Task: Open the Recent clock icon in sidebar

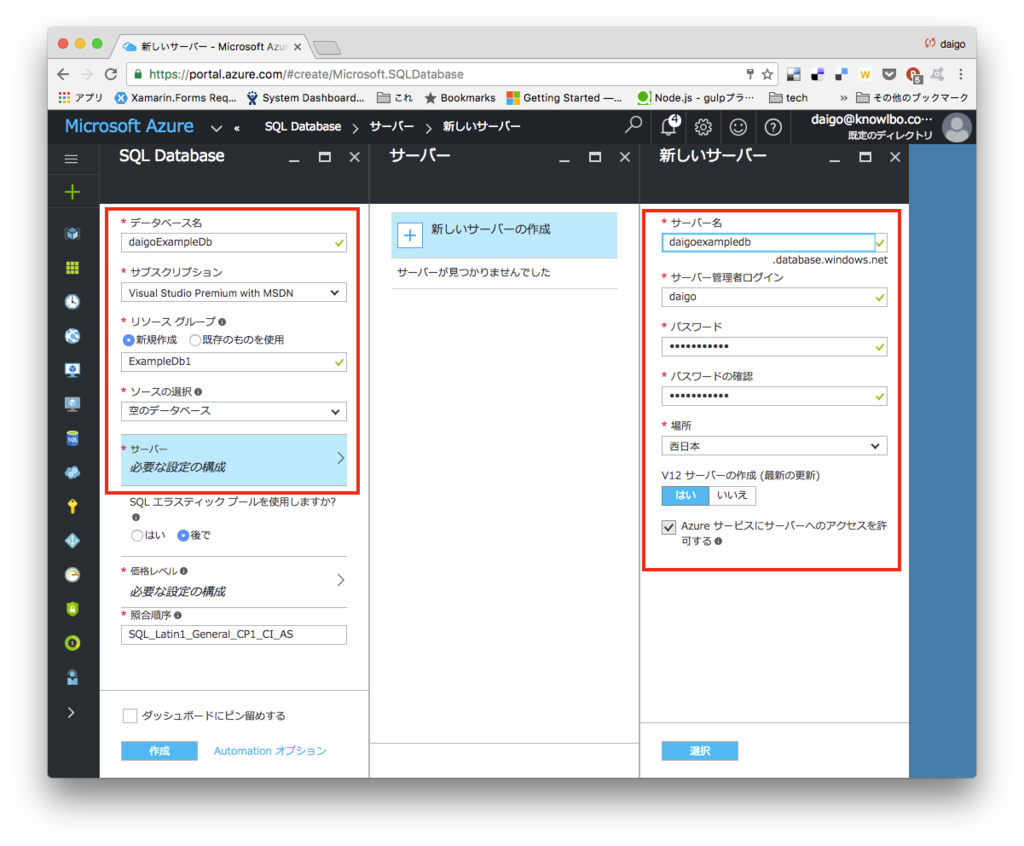Action: pyautogui.click(x=72, y=302)
